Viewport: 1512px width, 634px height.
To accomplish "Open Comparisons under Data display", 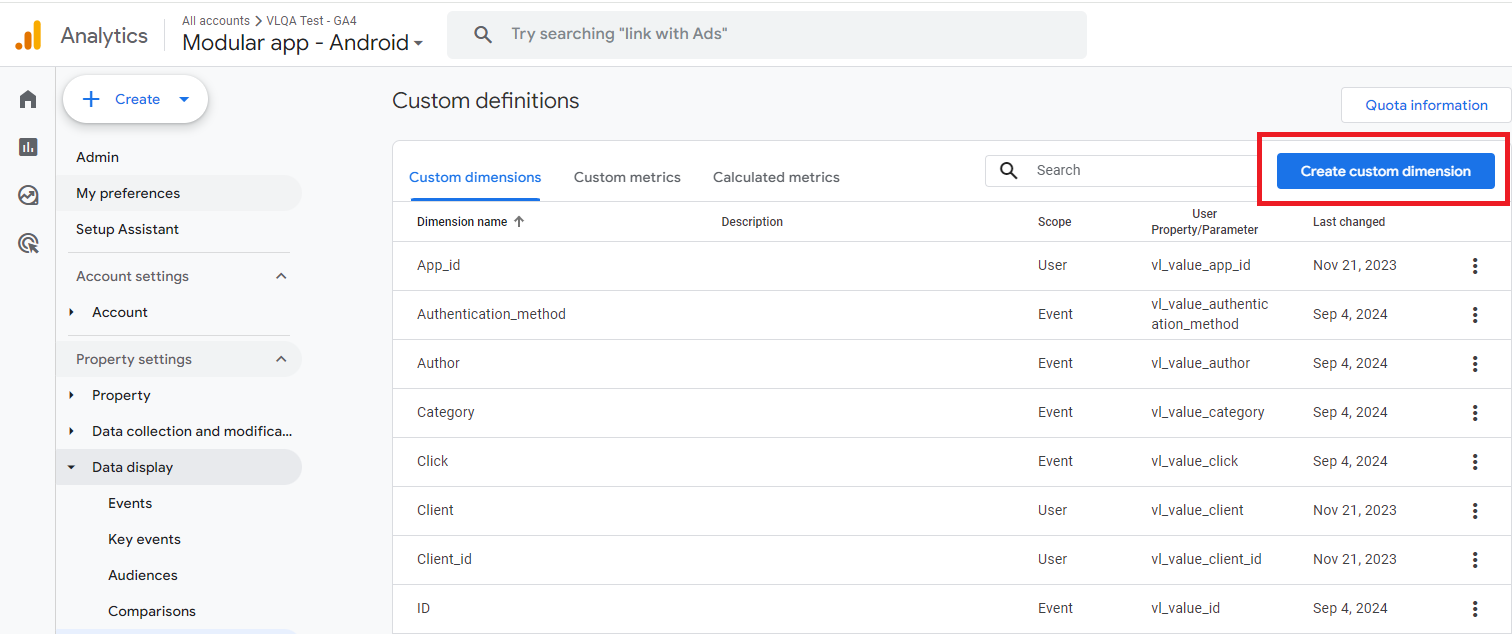I will [152, 611].
